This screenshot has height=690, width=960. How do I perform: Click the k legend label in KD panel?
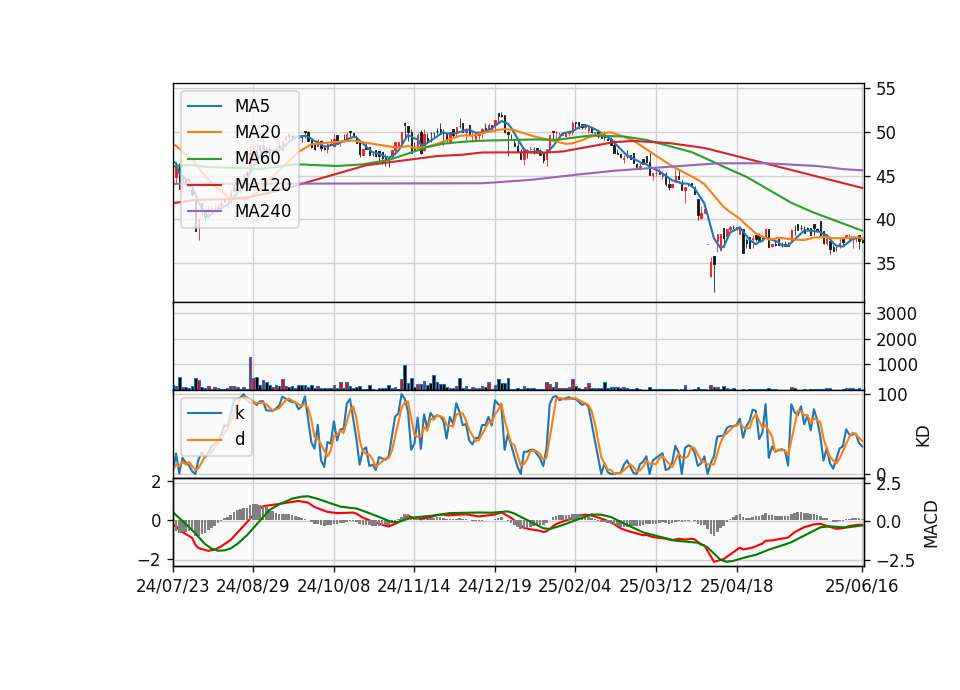click(240, 413)
